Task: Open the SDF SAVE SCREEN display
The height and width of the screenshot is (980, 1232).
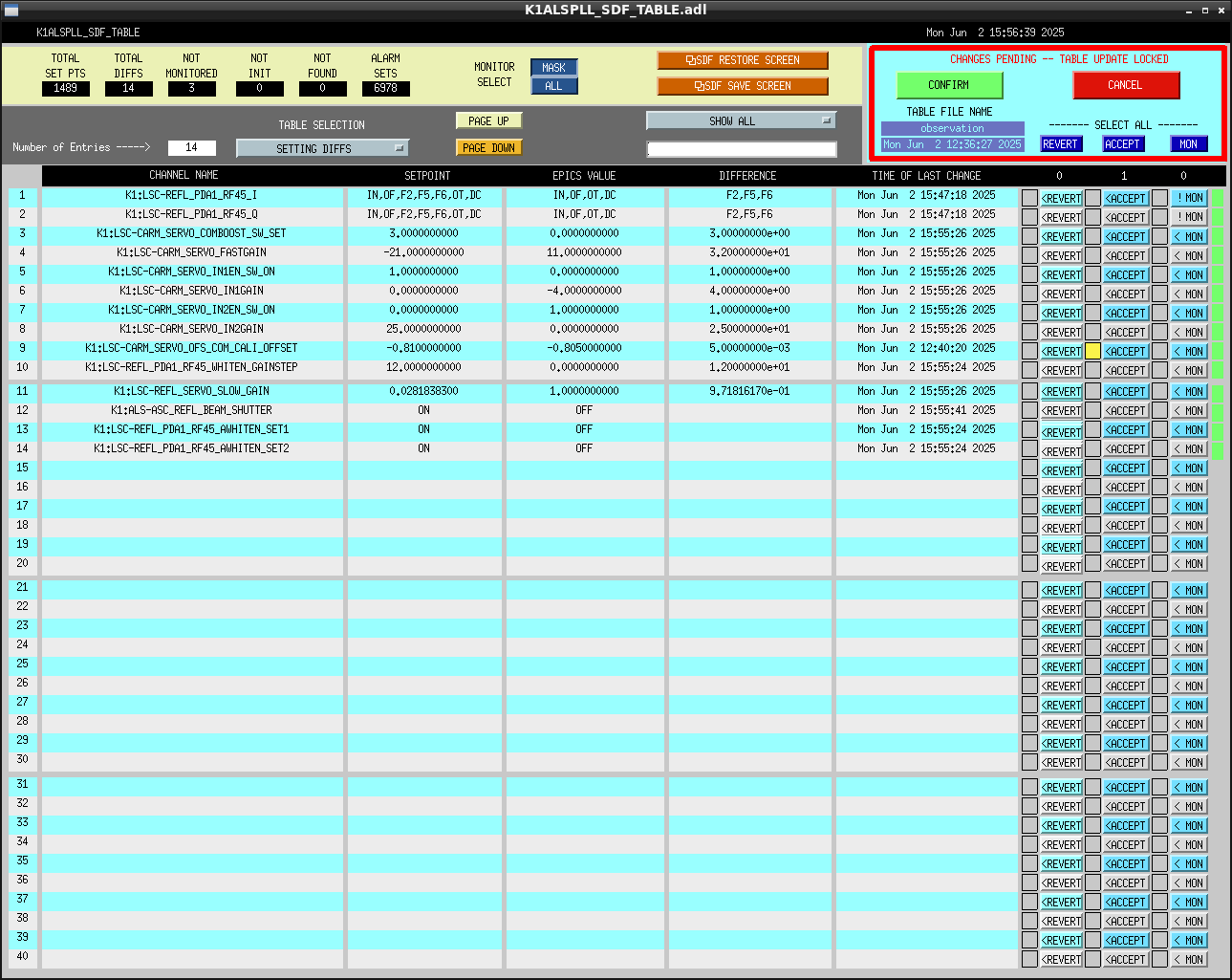Action: (743, 86)
